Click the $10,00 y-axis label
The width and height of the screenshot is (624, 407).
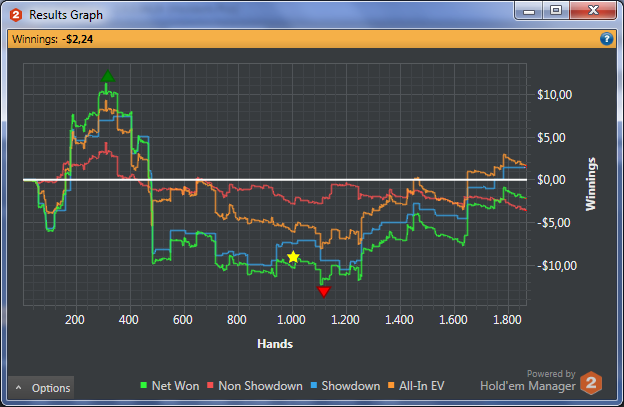click(554, 95)
